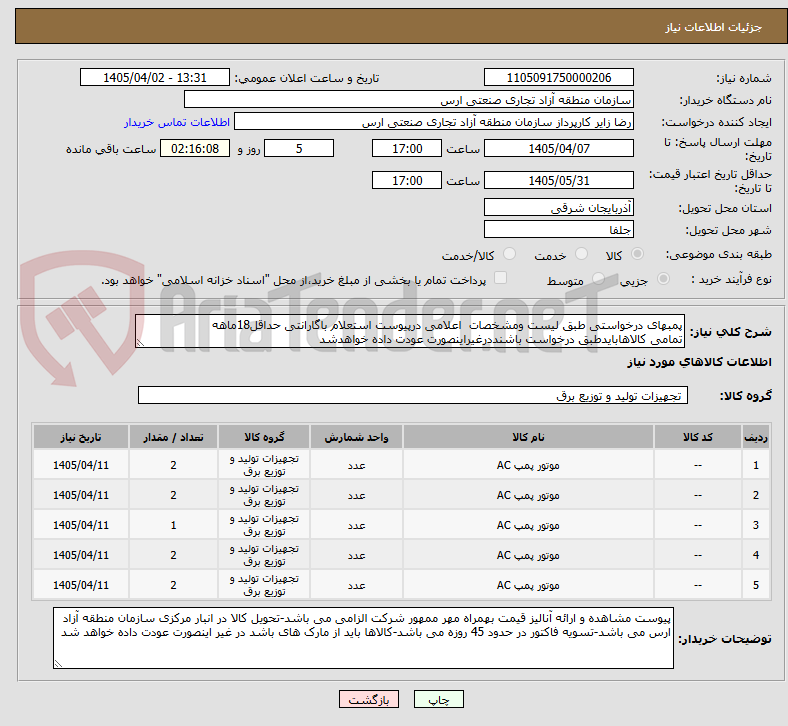Click the بازگشت (back) button

click(369, 699)
